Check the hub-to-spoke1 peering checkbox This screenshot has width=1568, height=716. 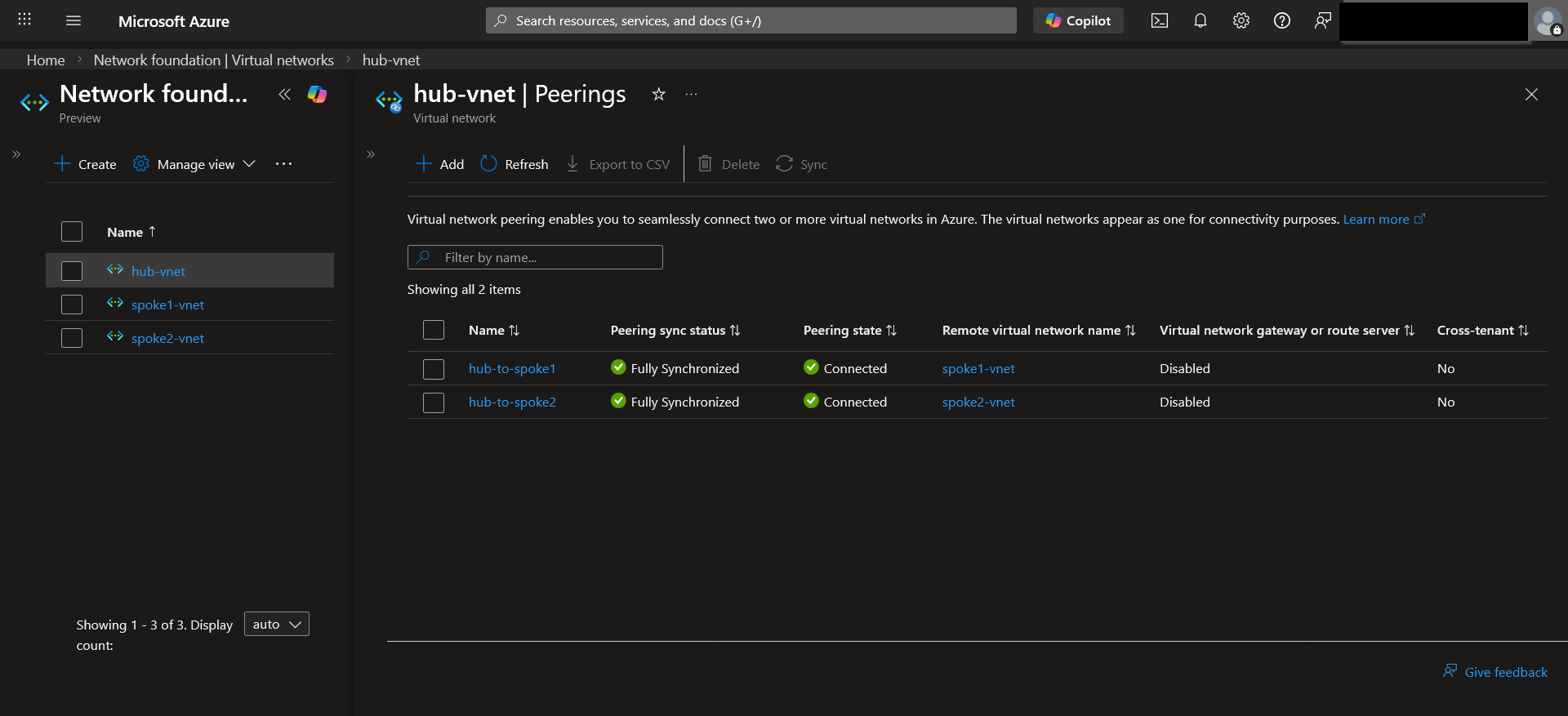point(434,369)
